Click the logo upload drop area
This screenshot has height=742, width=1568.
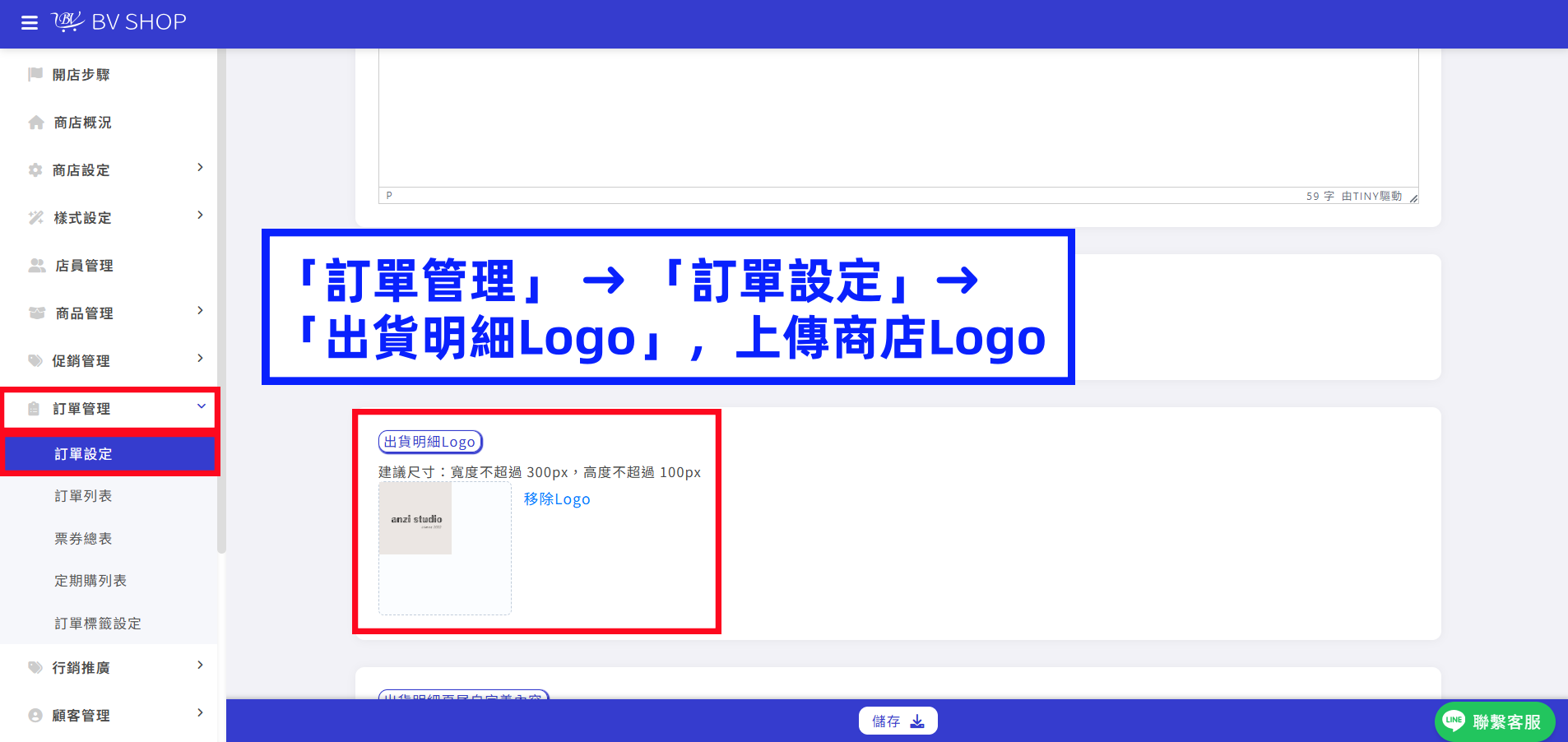(x=445, y=548)
